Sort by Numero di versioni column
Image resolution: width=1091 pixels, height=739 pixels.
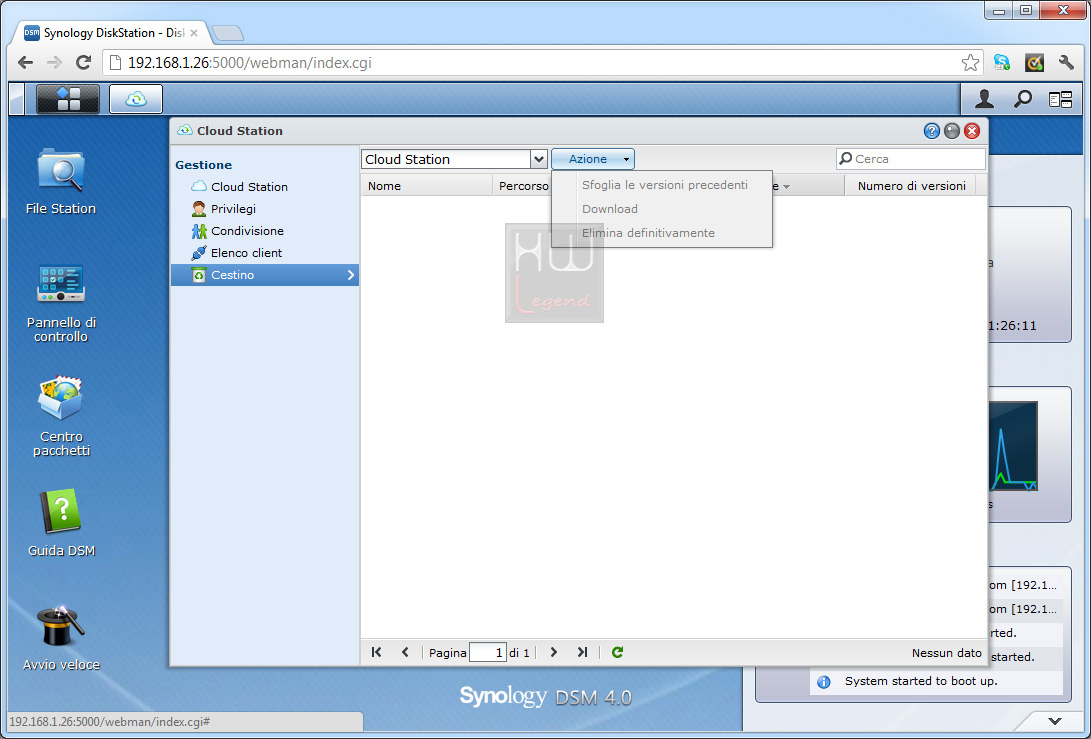(911, 186)
